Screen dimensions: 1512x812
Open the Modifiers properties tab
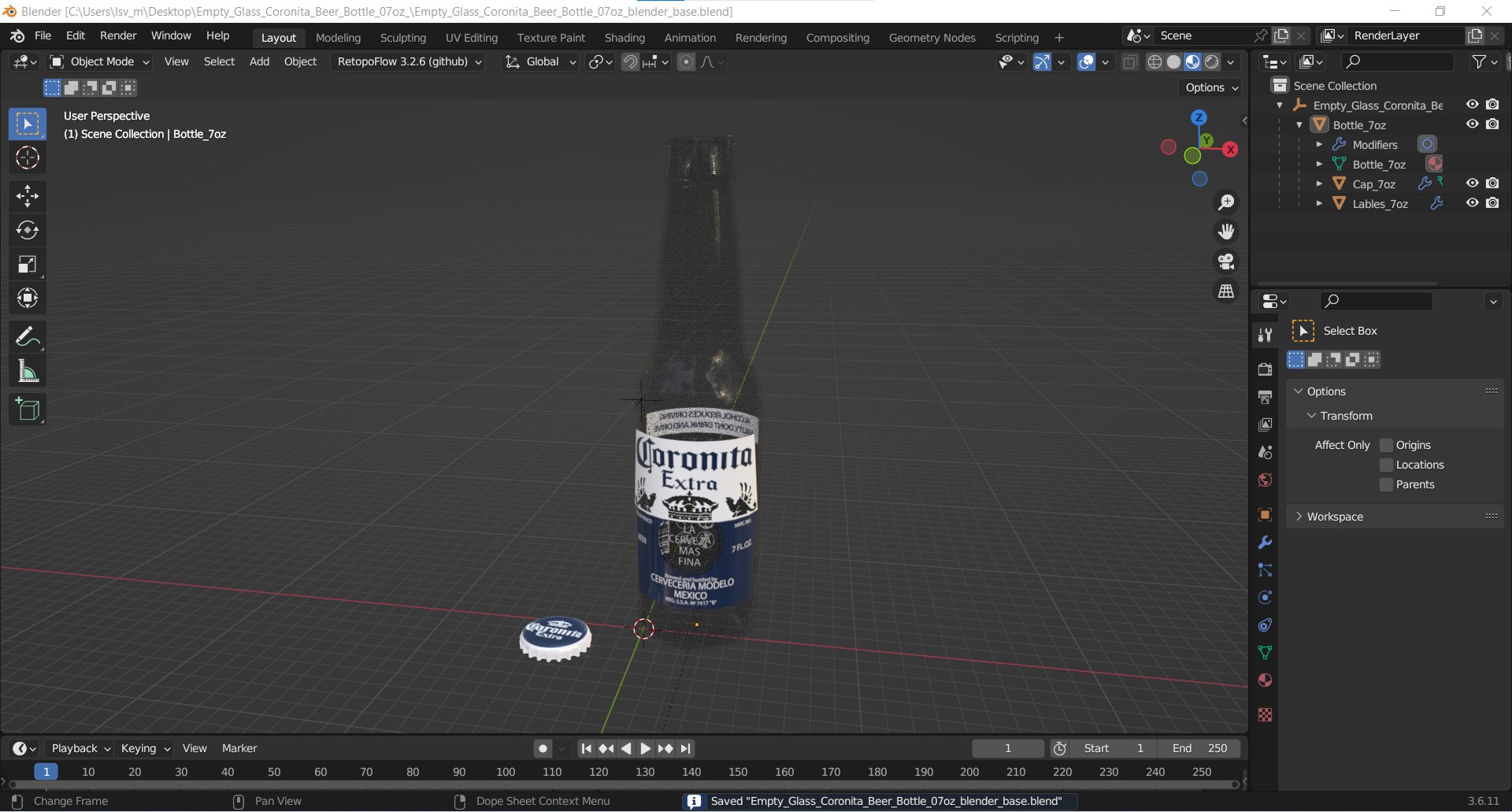[1265, 543]
